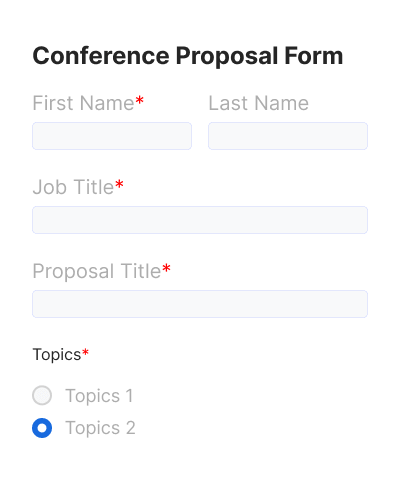400x480 pixels.
Task: Select the Topics 1 radio button
Action: (x=42, y=395)
